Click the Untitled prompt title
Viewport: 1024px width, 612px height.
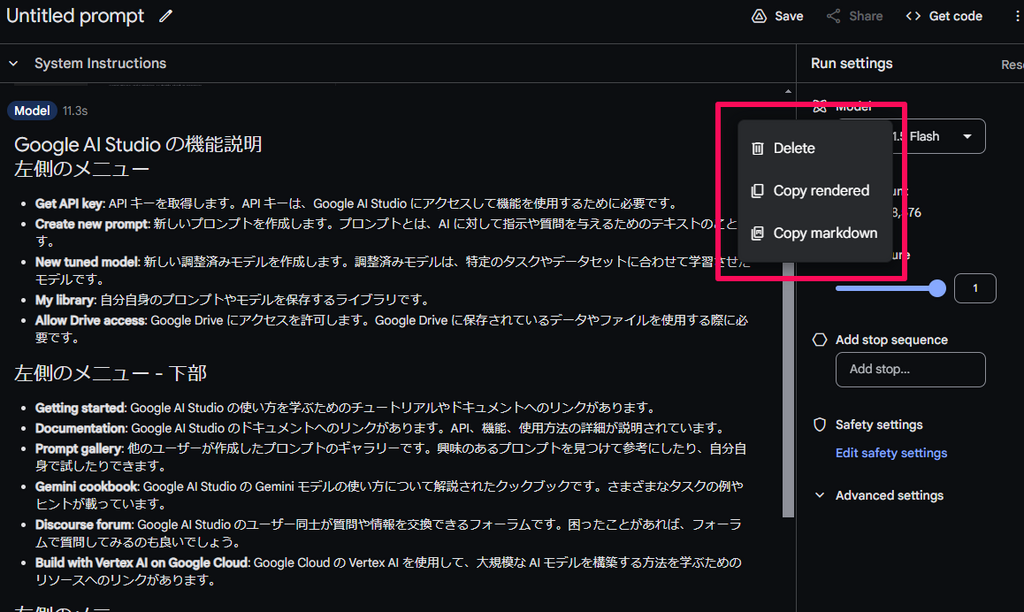click(75, 16)
